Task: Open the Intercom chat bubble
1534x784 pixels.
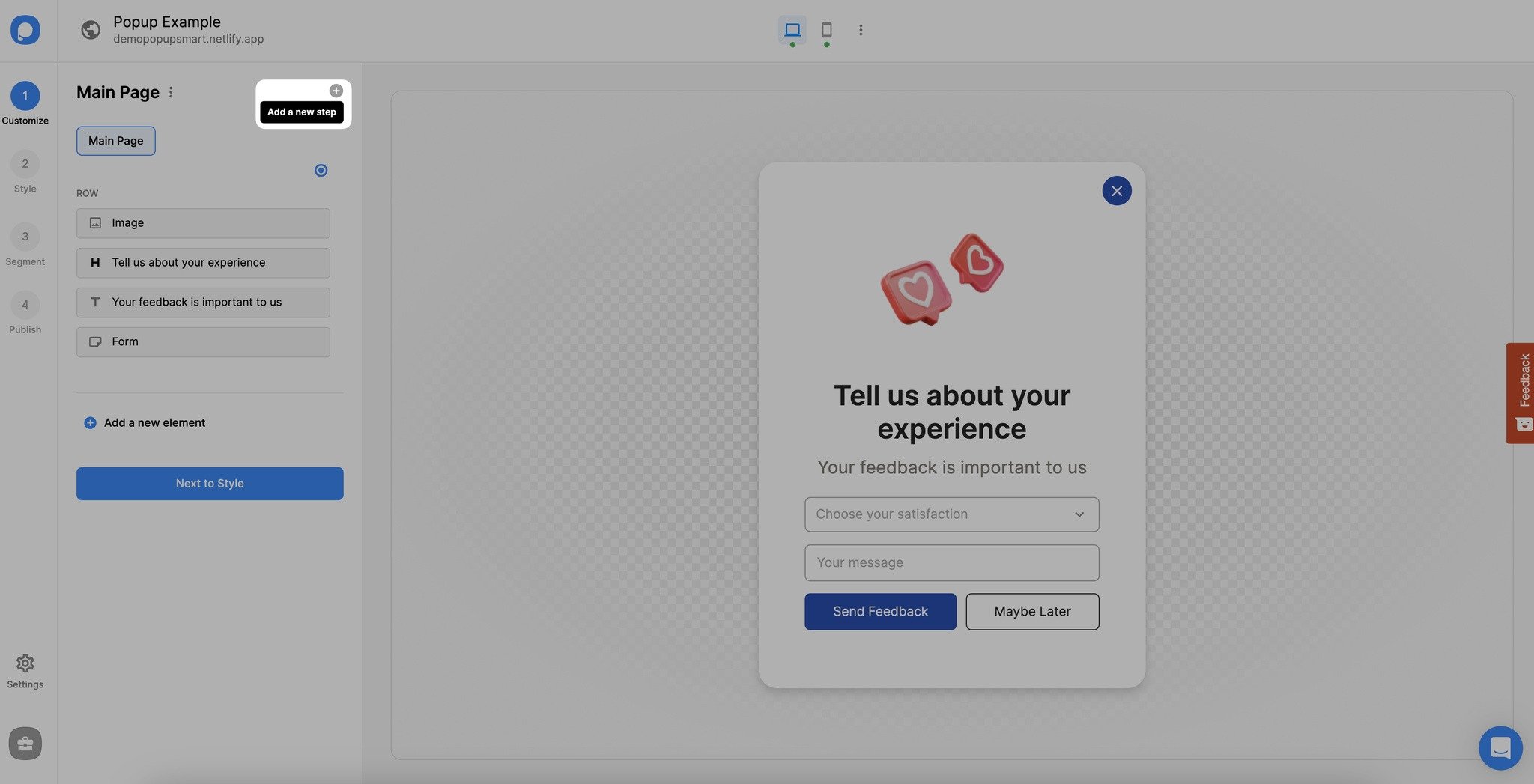Action: 1500,747
